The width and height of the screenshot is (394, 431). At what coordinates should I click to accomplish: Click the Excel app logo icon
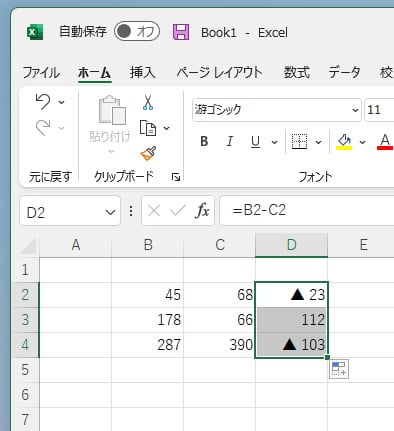point(35,32)
